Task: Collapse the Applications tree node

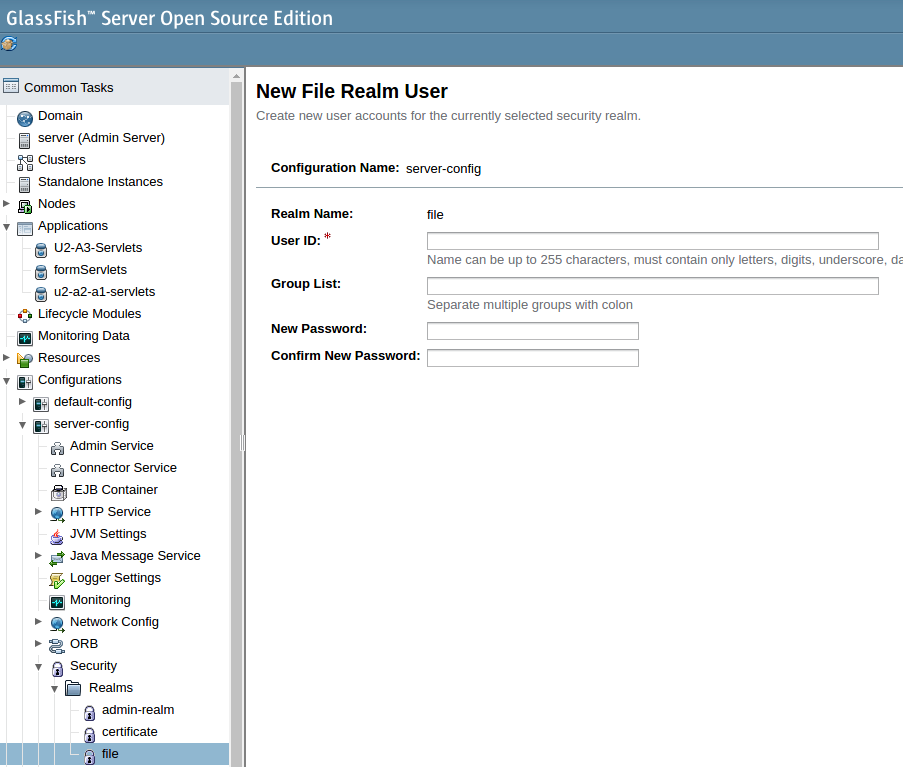Action: 6,227
